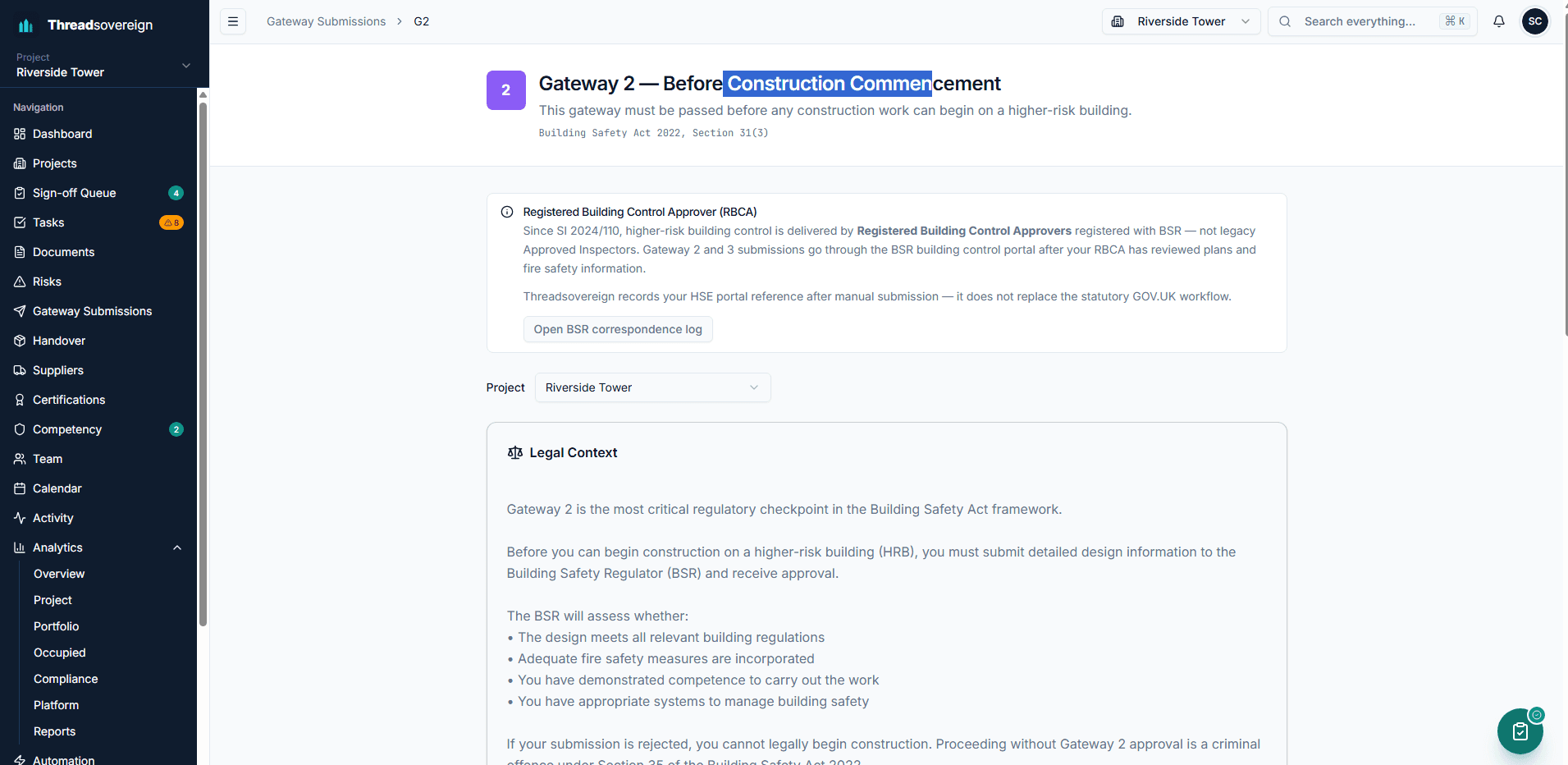Click the Certifications ribbon icon
The width and height of the screenshot is (1568, 765).
(x=20, y=400)
